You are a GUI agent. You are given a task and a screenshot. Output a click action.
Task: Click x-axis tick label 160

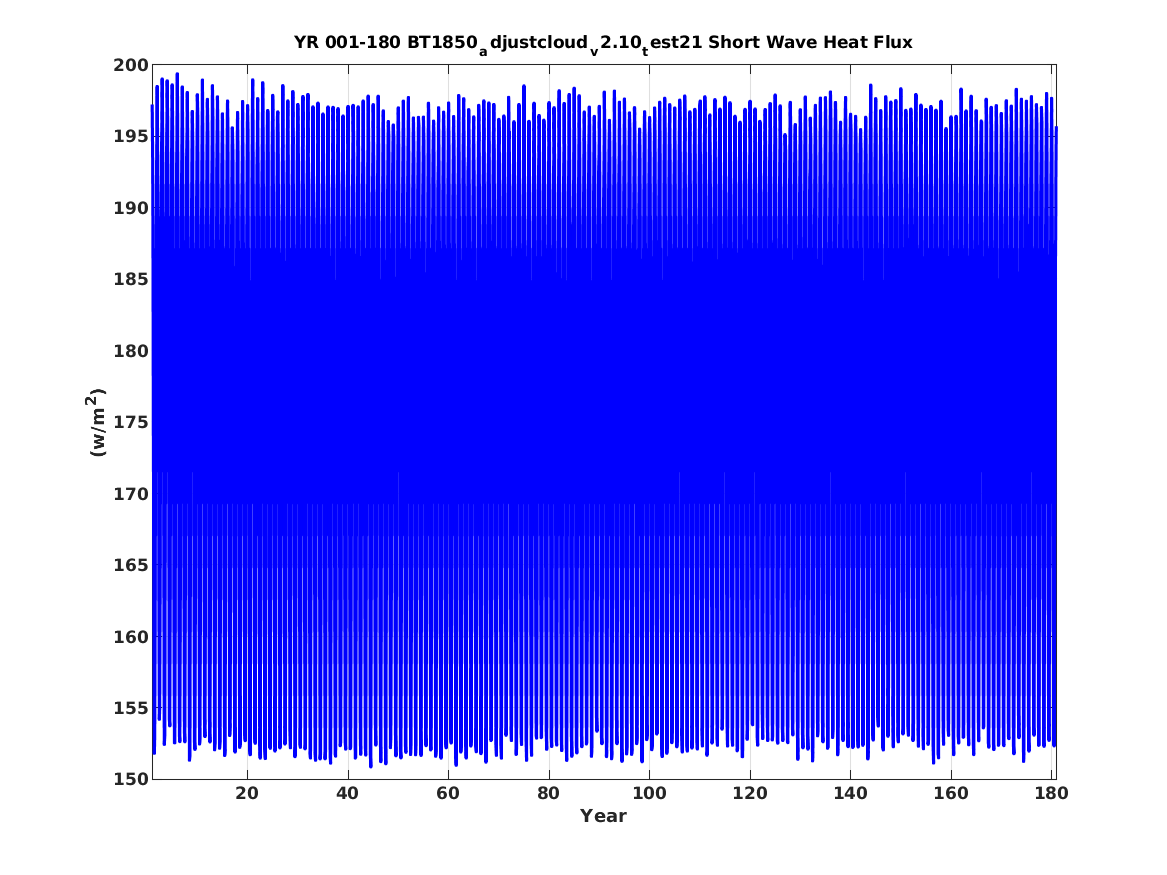951,794
